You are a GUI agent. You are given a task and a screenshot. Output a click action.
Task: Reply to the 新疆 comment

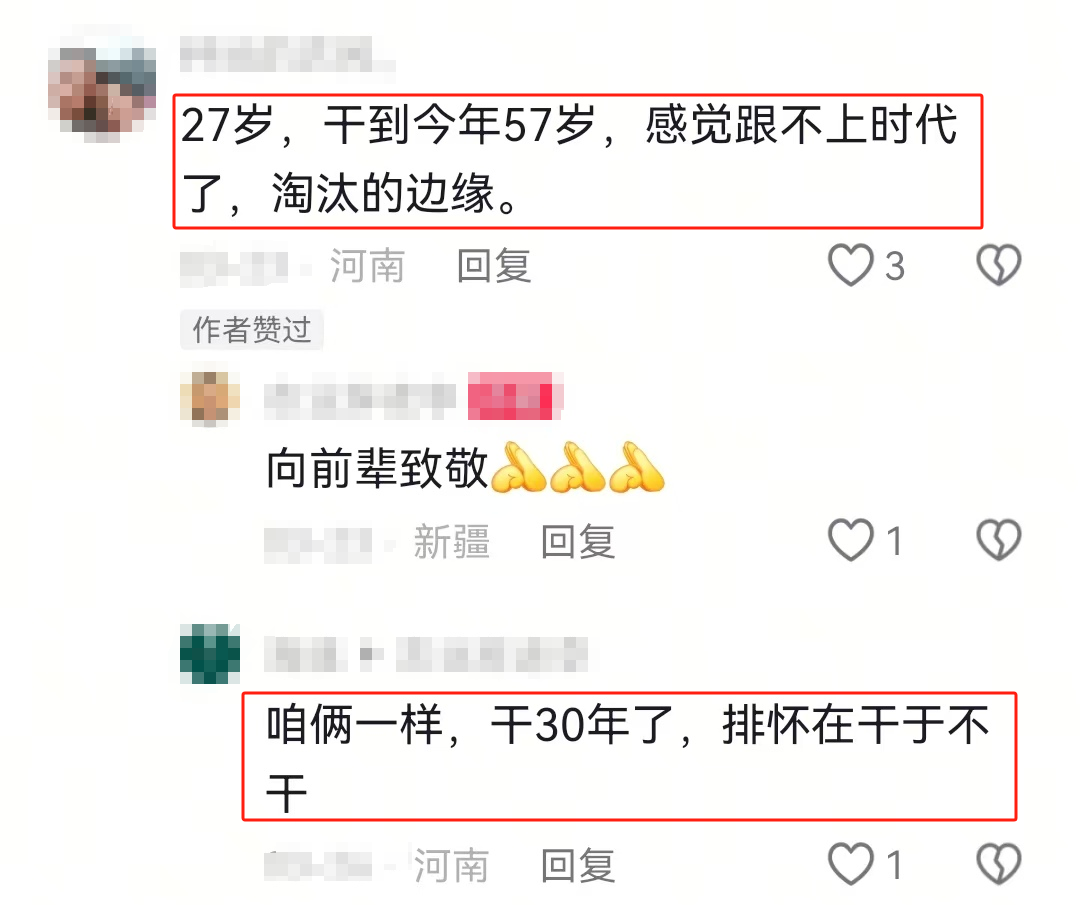click(x=578, y=541)
